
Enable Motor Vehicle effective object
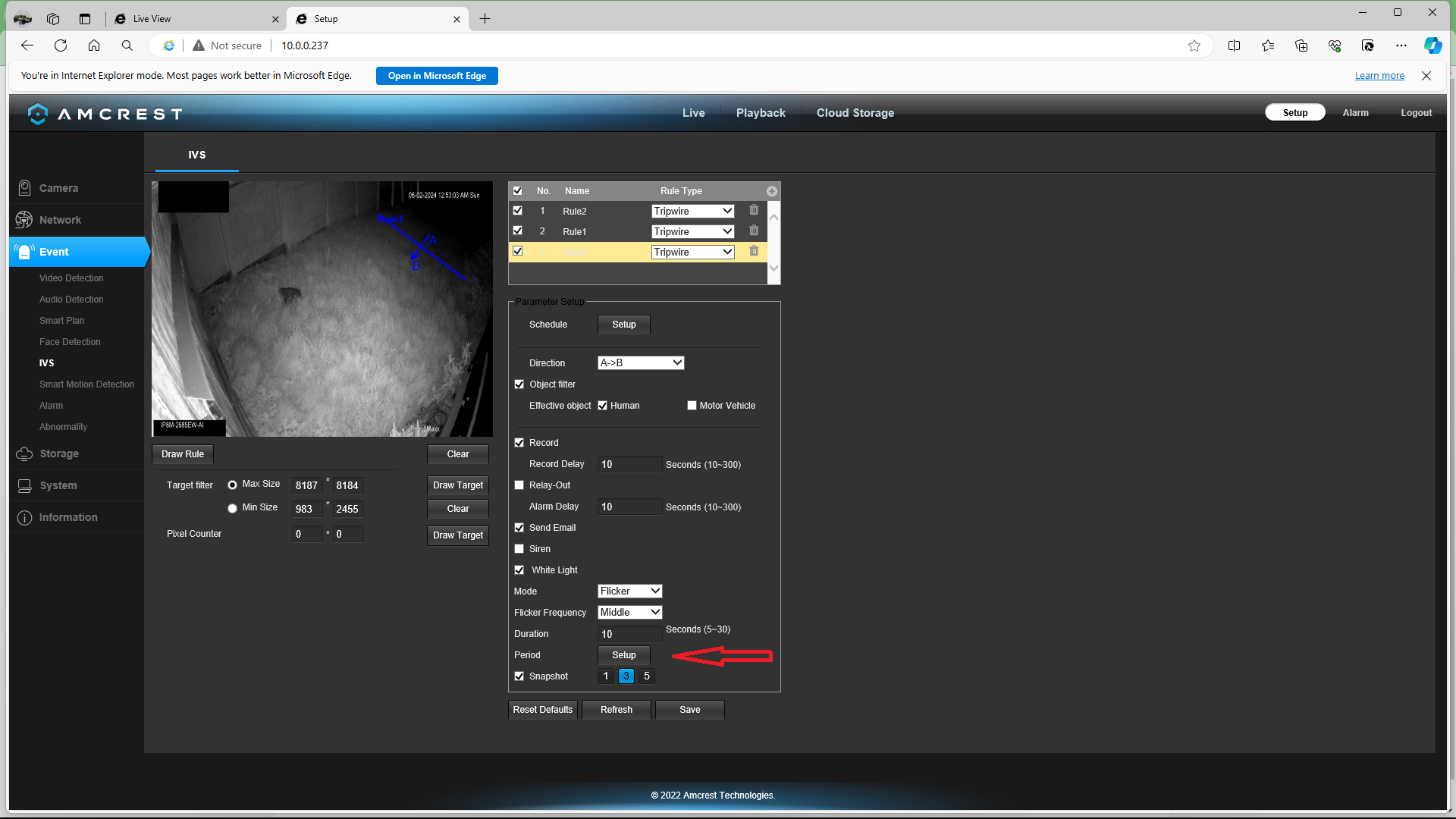pyautogui.click(x=692, y=406)
